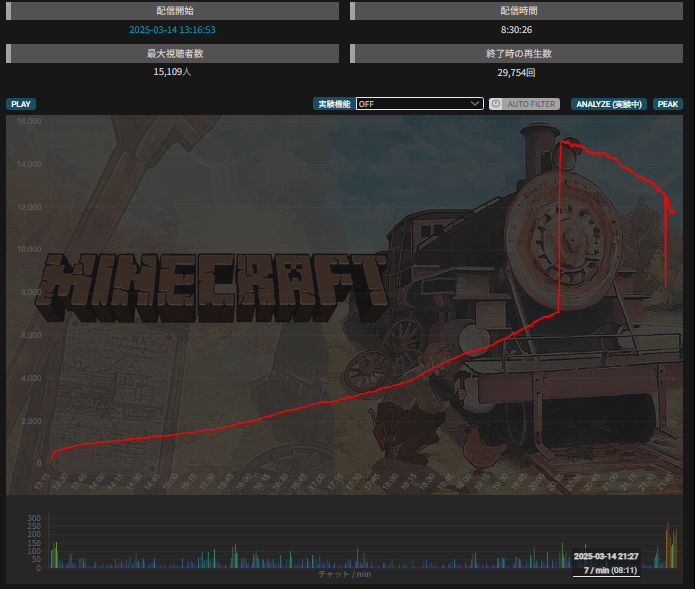Screen dimensions: 695x589
Task: Click the 実験機能 label
Action: click(334, 104)
